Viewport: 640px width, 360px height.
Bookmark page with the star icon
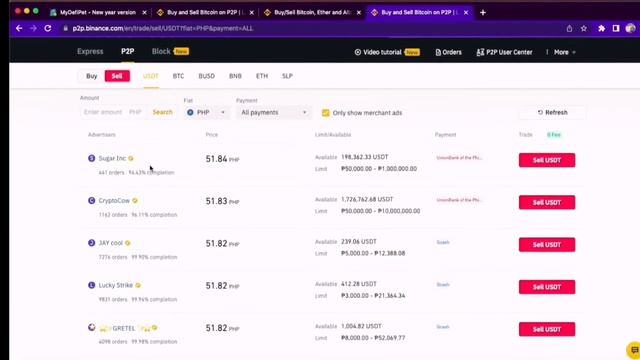pos(584,28)
